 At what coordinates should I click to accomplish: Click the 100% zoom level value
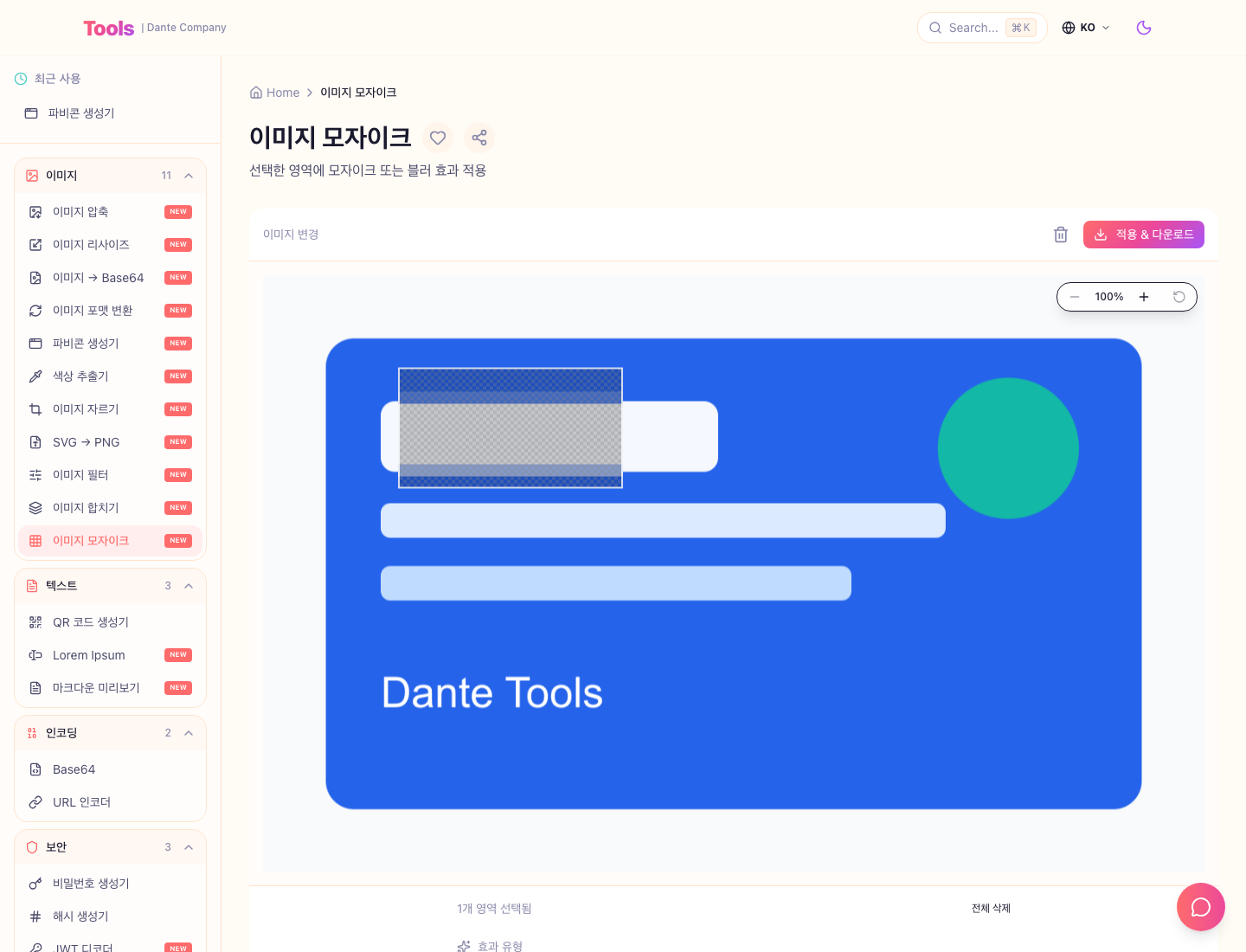1109,297
